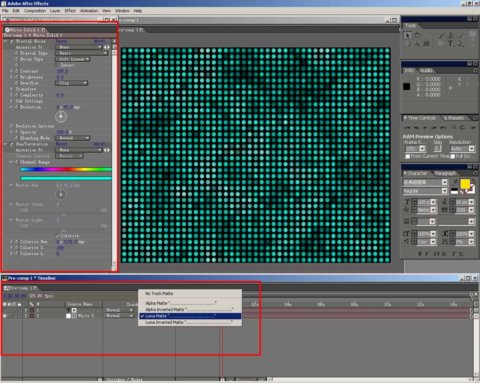The width and height of the screenshot is (480, 383).
Task: Click the Effect Controls vertical scrollbar
Action: coord(114,154)
